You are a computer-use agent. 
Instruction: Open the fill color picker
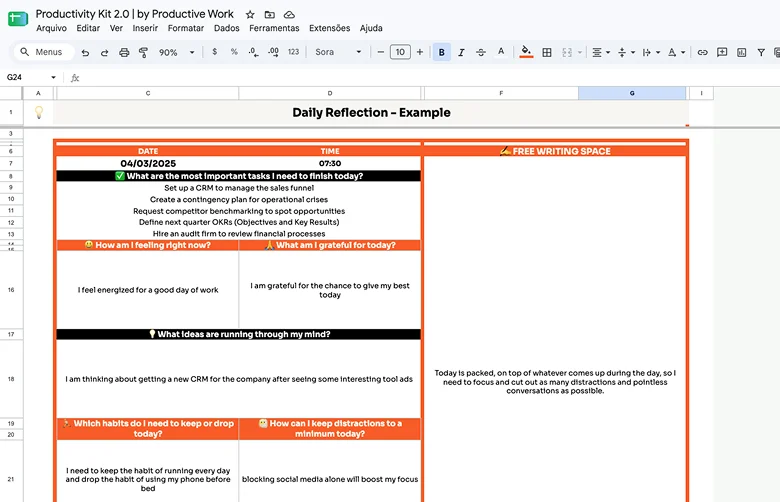coord(526,52)
